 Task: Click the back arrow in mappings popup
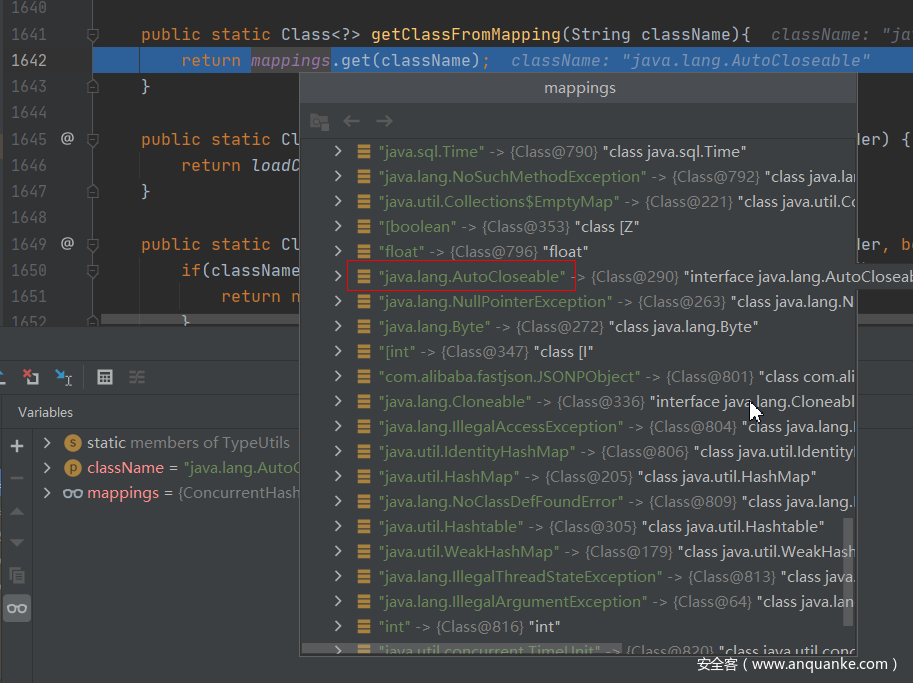tap(351, 121)
